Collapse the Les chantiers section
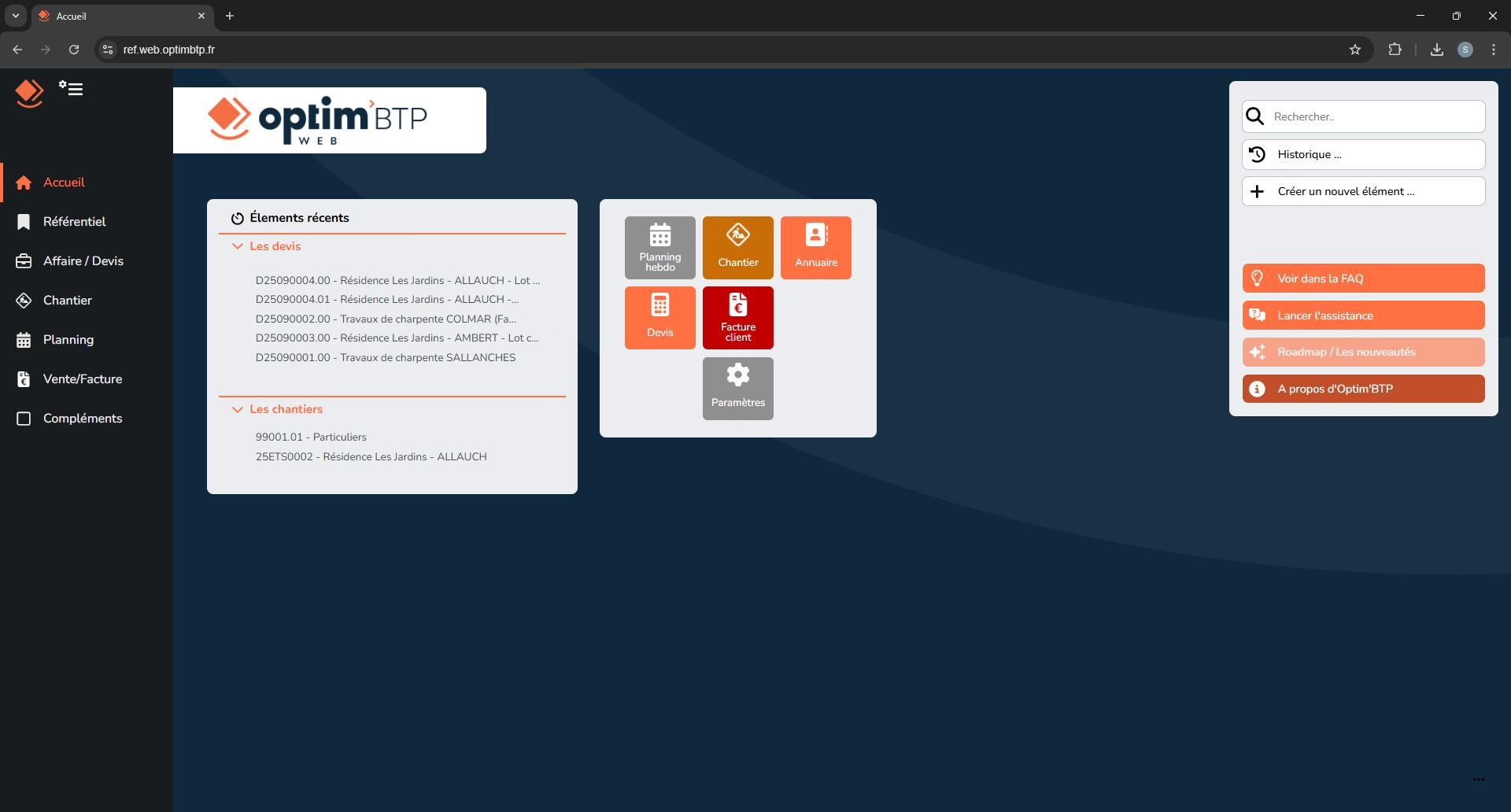The height and width of the screenshot is (812, 1511). coord(238,409)
